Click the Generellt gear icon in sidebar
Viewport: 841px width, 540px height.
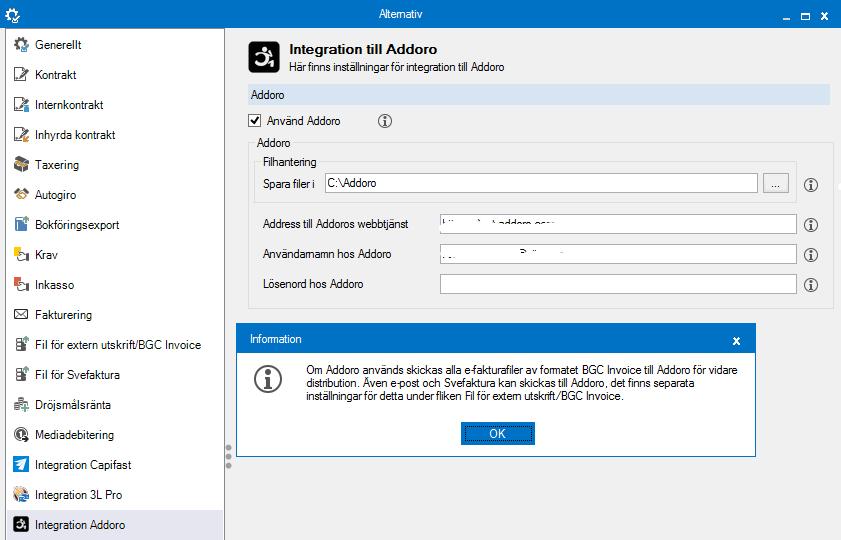pos(21,45)
